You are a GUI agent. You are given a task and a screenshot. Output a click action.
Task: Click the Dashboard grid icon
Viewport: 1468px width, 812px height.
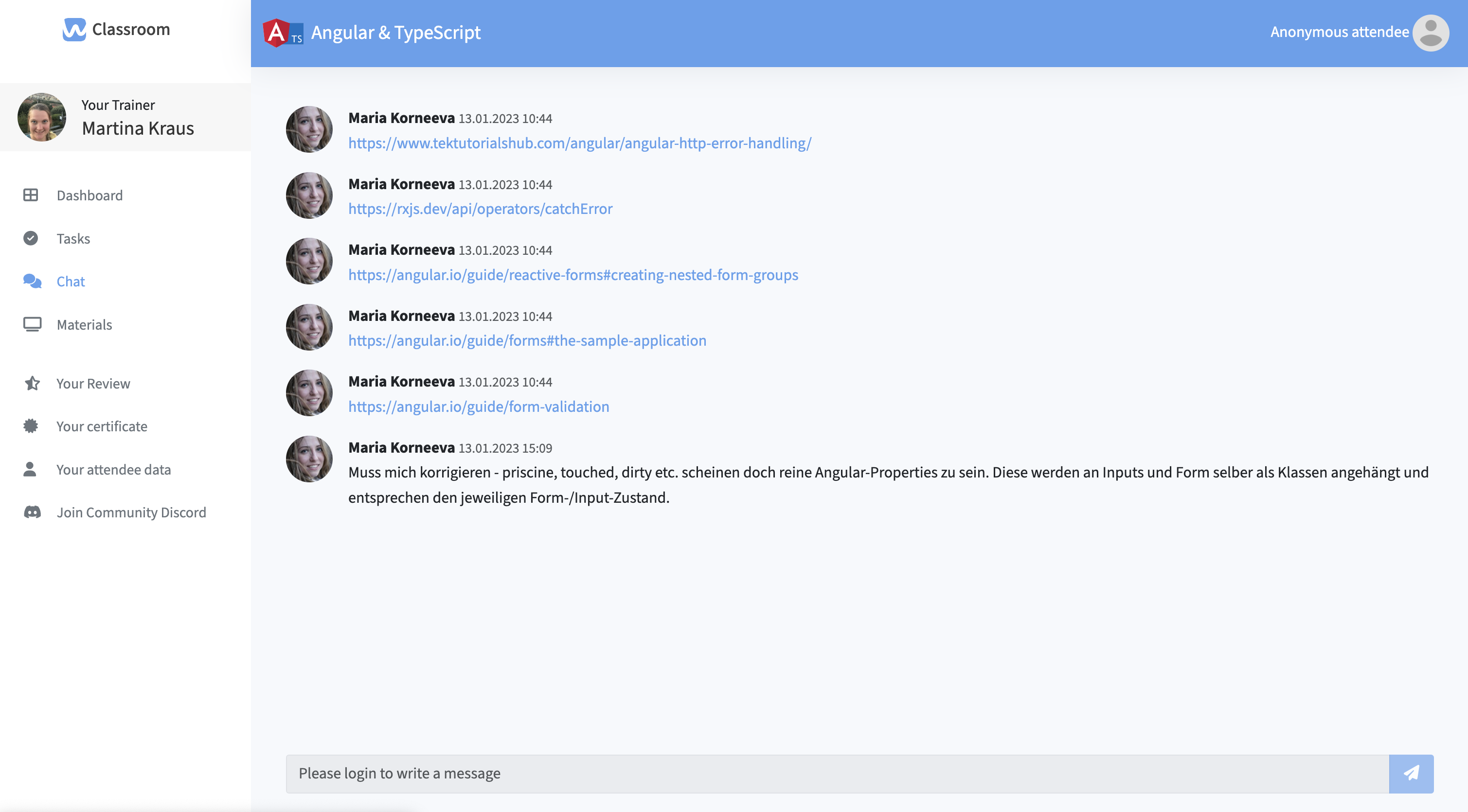pos(31,195)
